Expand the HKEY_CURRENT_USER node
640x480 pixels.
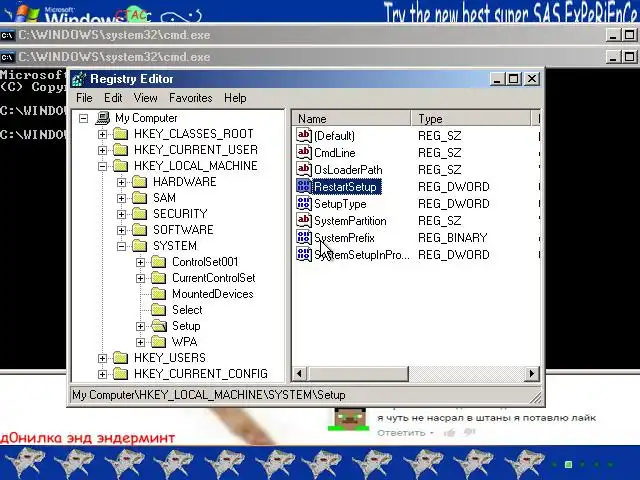(x=102, y=150)
